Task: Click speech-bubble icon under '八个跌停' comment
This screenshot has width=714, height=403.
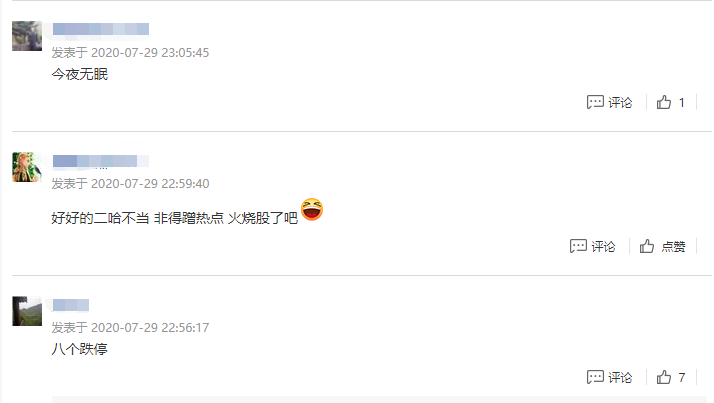Action: coord(595,377)
